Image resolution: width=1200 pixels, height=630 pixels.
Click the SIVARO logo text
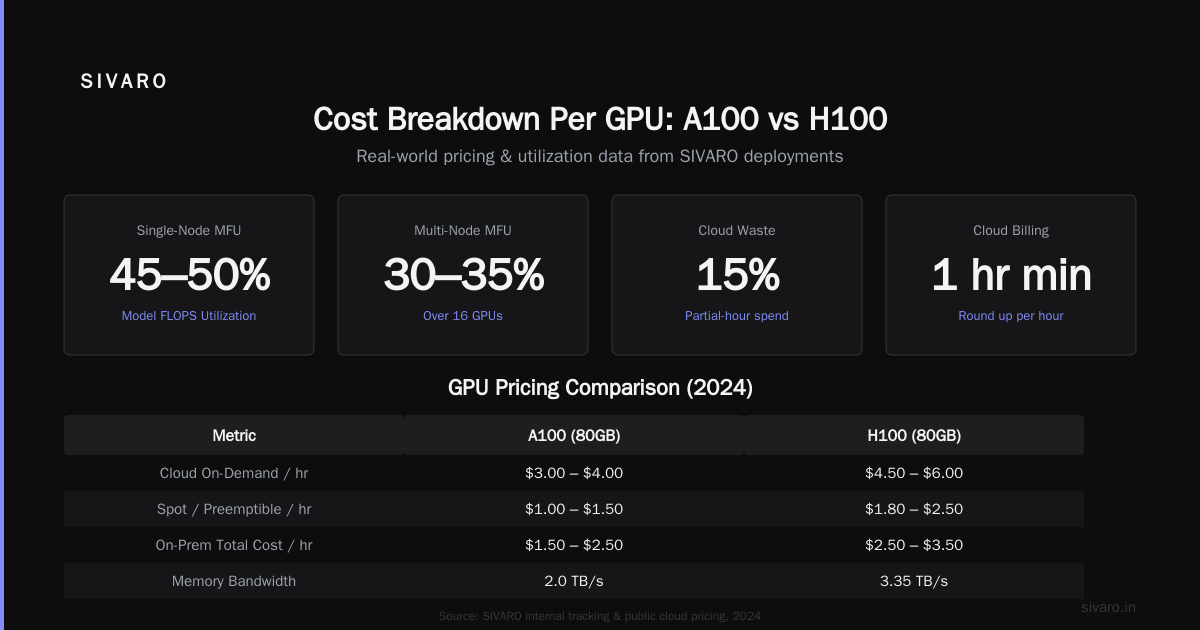[x=124, y=82]
